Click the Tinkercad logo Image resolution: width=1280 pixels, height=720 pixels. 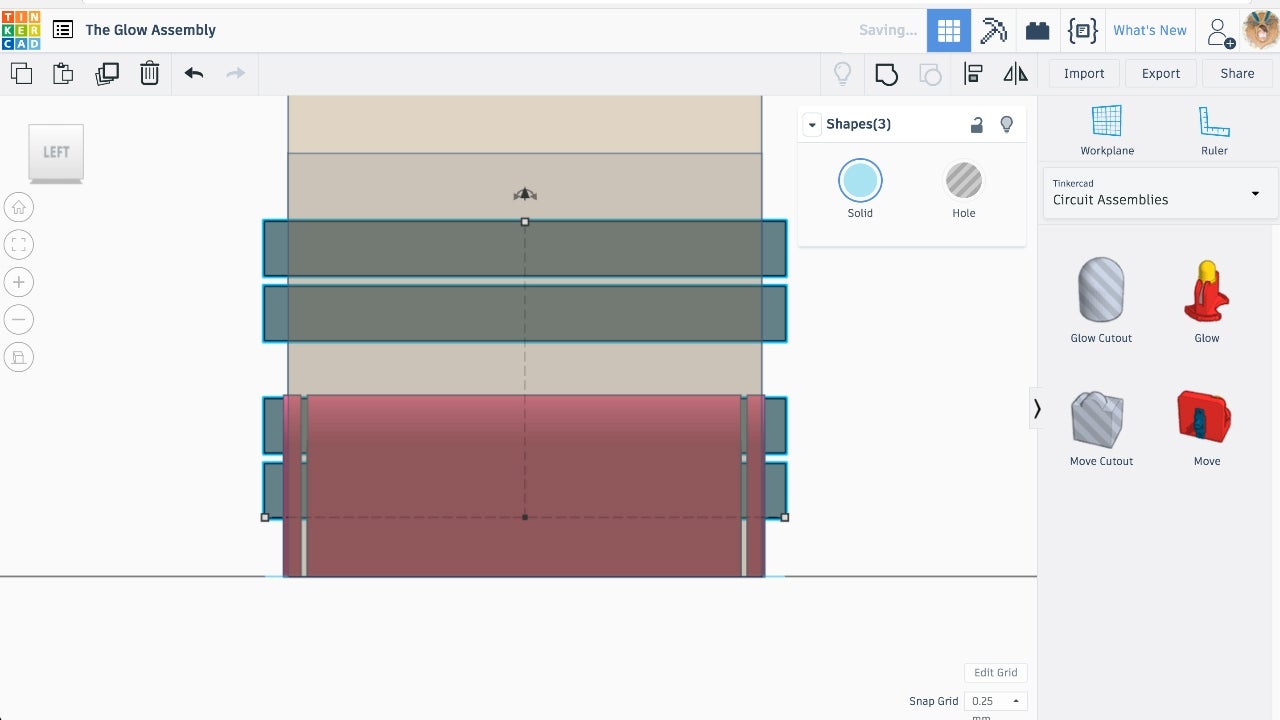[x=21, y=30]
